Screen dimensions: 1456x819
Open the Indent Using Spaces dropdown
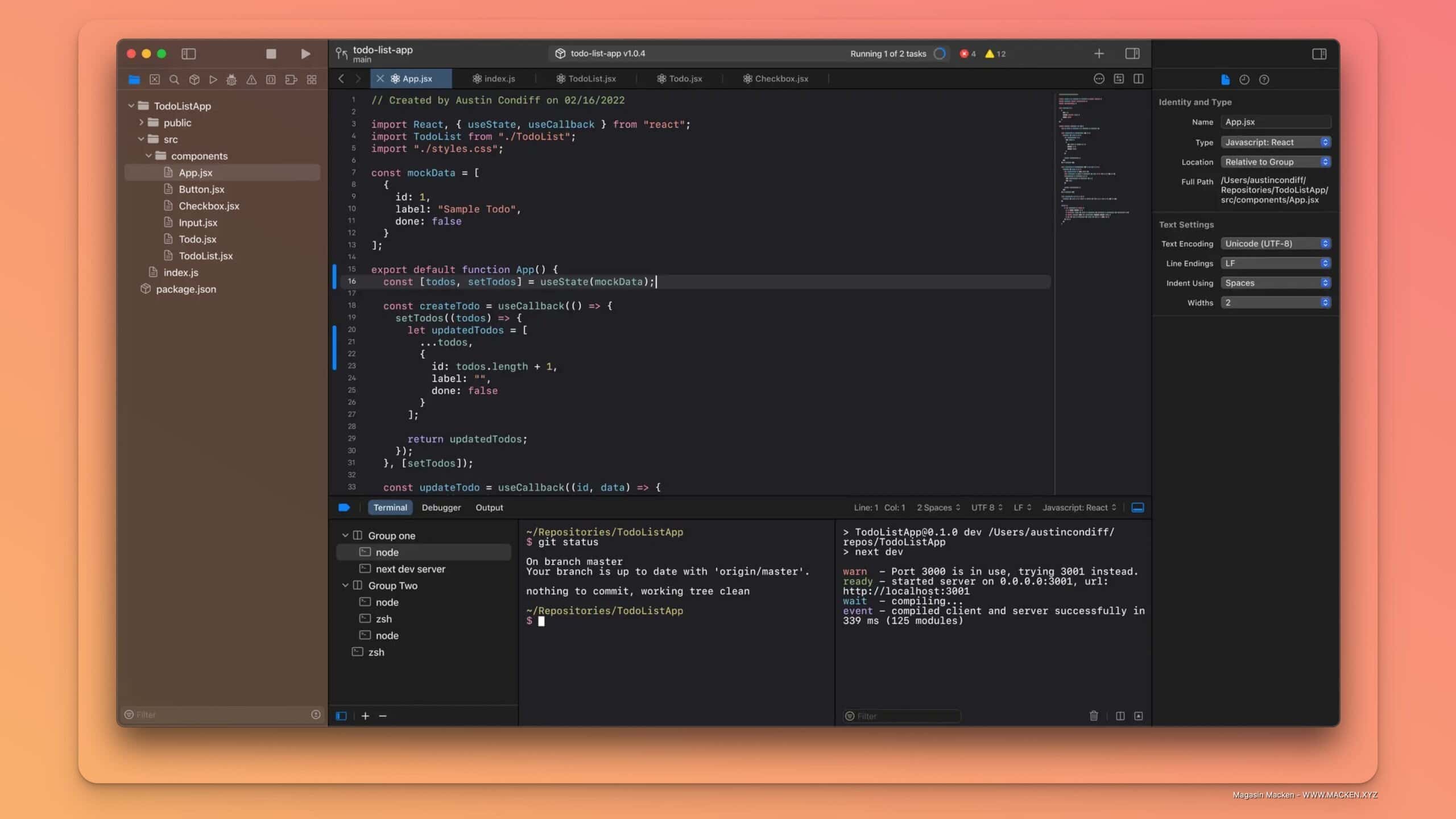[1276, 283]
